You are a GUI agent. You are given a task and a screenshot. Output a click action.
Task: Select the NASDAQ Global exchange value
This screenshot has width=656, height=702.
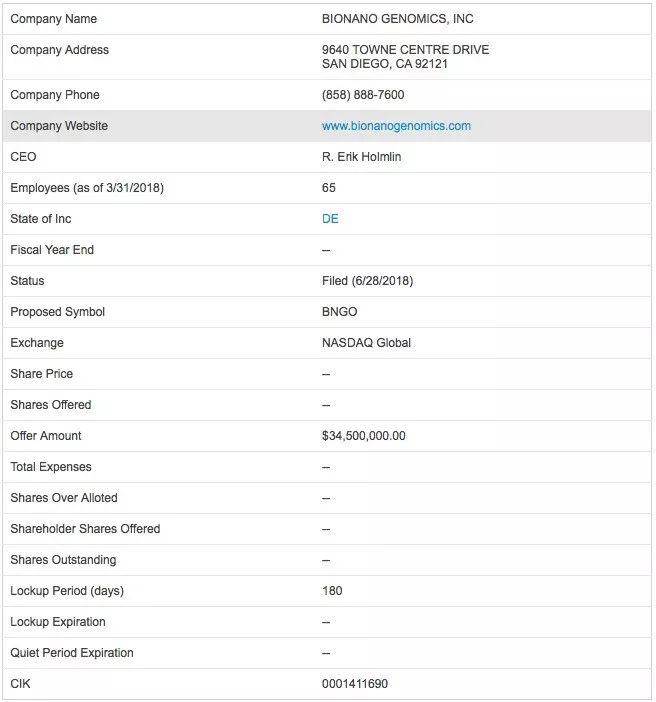click(366, 343)
